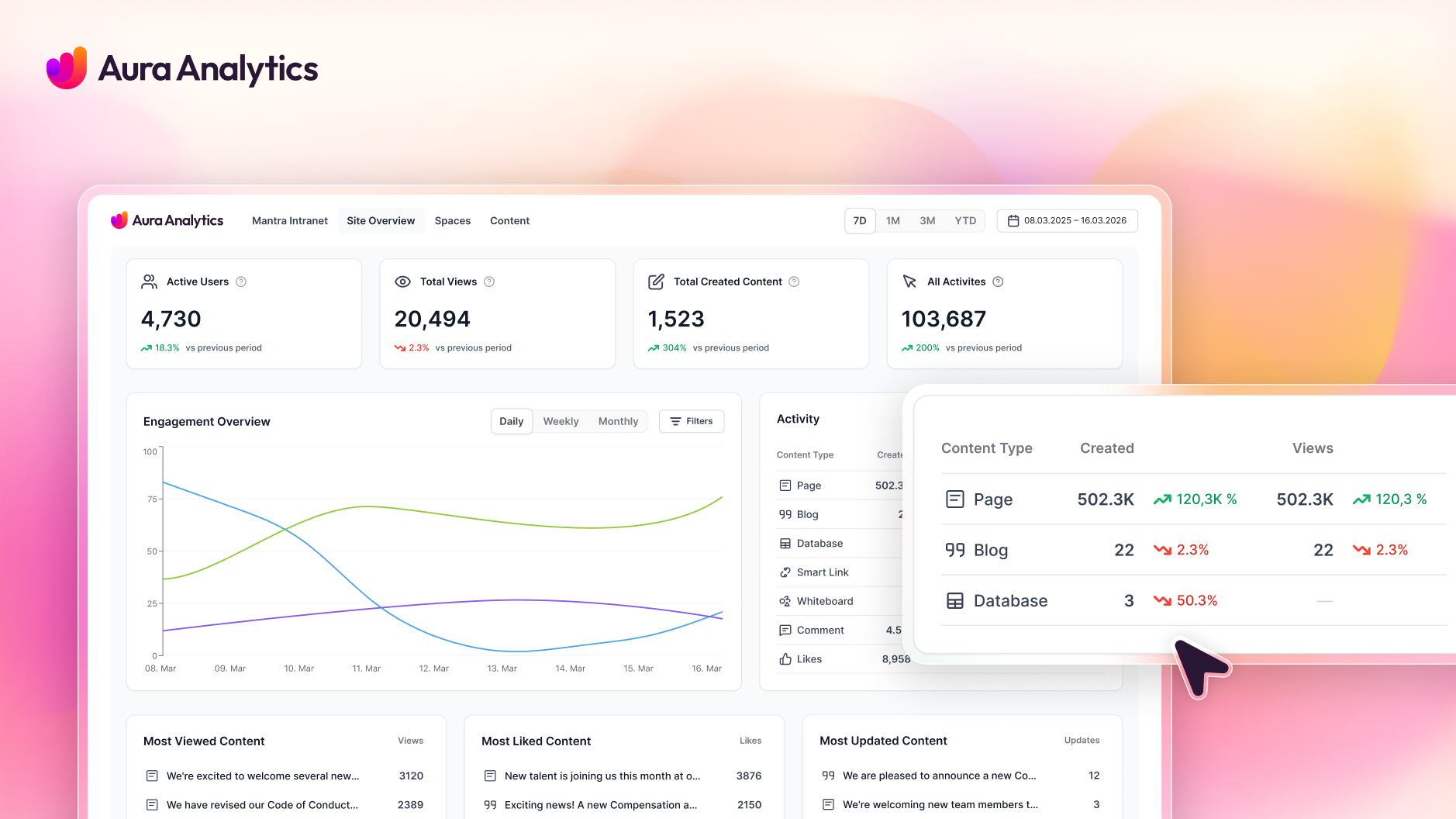The width and height of the screenshot is (1456, 819).
Task: Select the Mantra Intranet nav item
Action: point(290,221)
